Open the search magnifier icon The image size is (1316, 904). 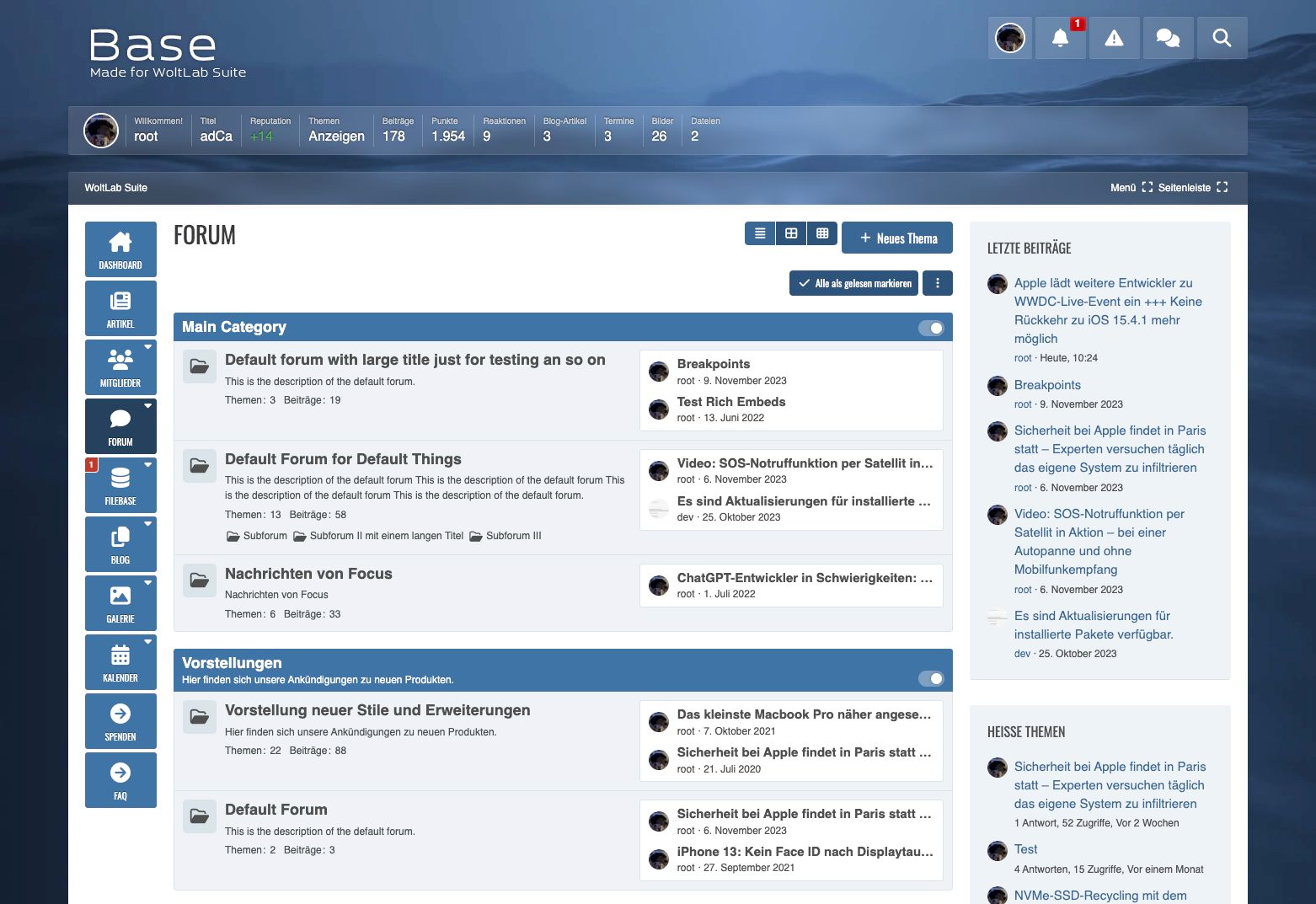pyautogui.click(x=1222, y=38)
